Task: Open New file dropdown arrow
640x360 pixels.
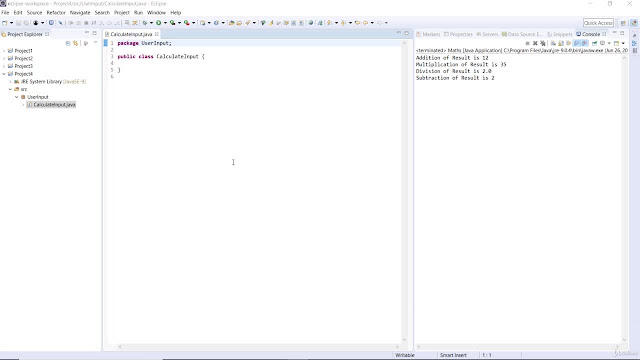Action: tap(11, 23)
